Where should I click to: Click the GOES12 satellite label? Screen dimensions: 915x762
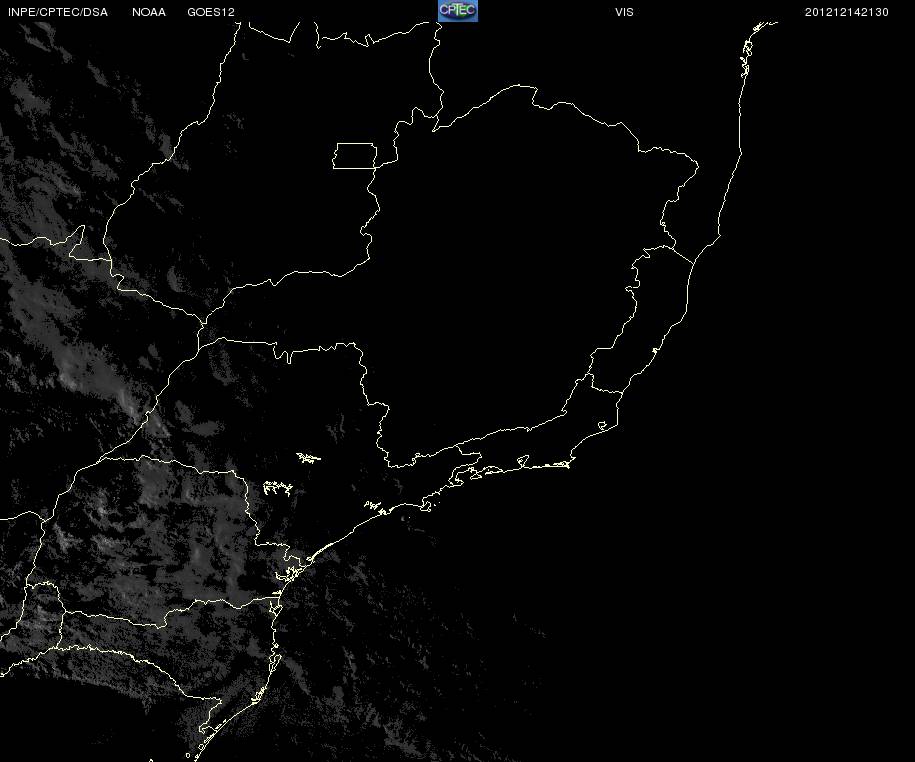tap(211, 12)
